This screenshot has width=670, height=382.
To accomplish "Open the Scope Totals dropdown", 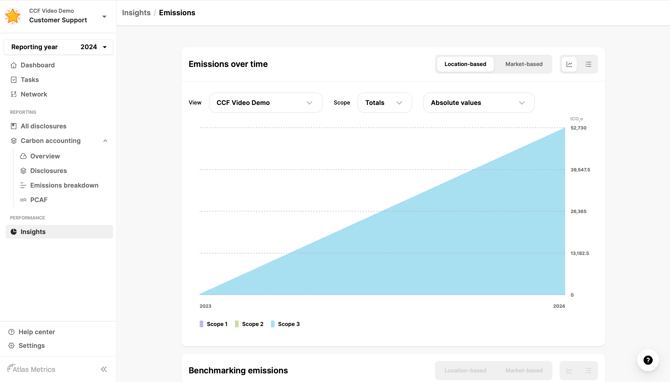I will click(x=385, y=103).
